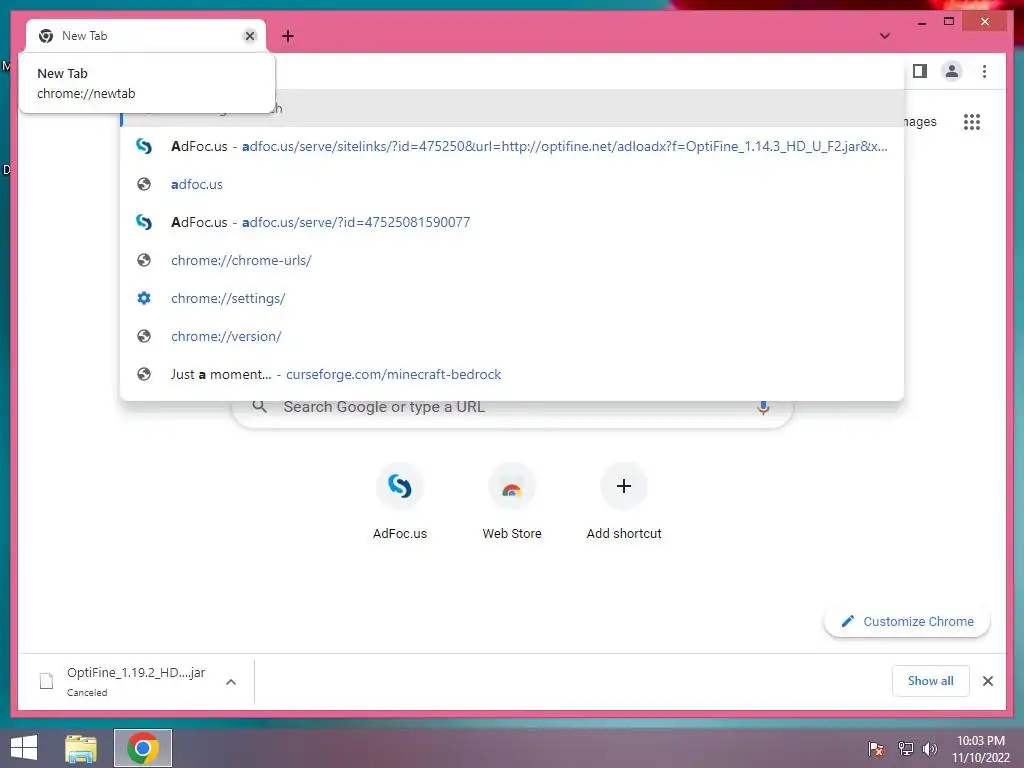Open the Web Store shortcut
1024x768 pixels.
512,502
